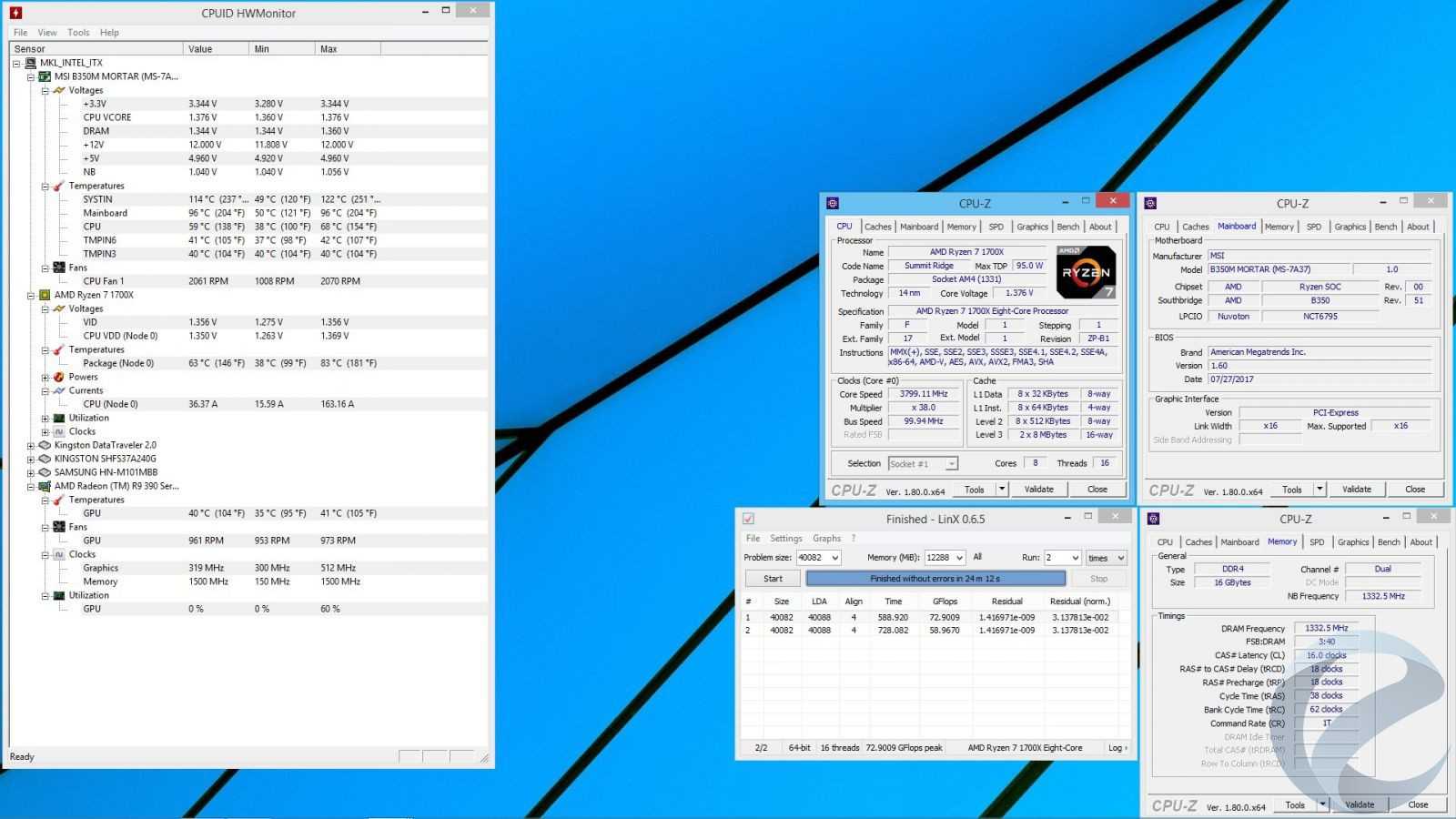Open the Memory (MiB) dropdown in LinX
Viewport: 1456px width, 819px height.
click(959, 558)
